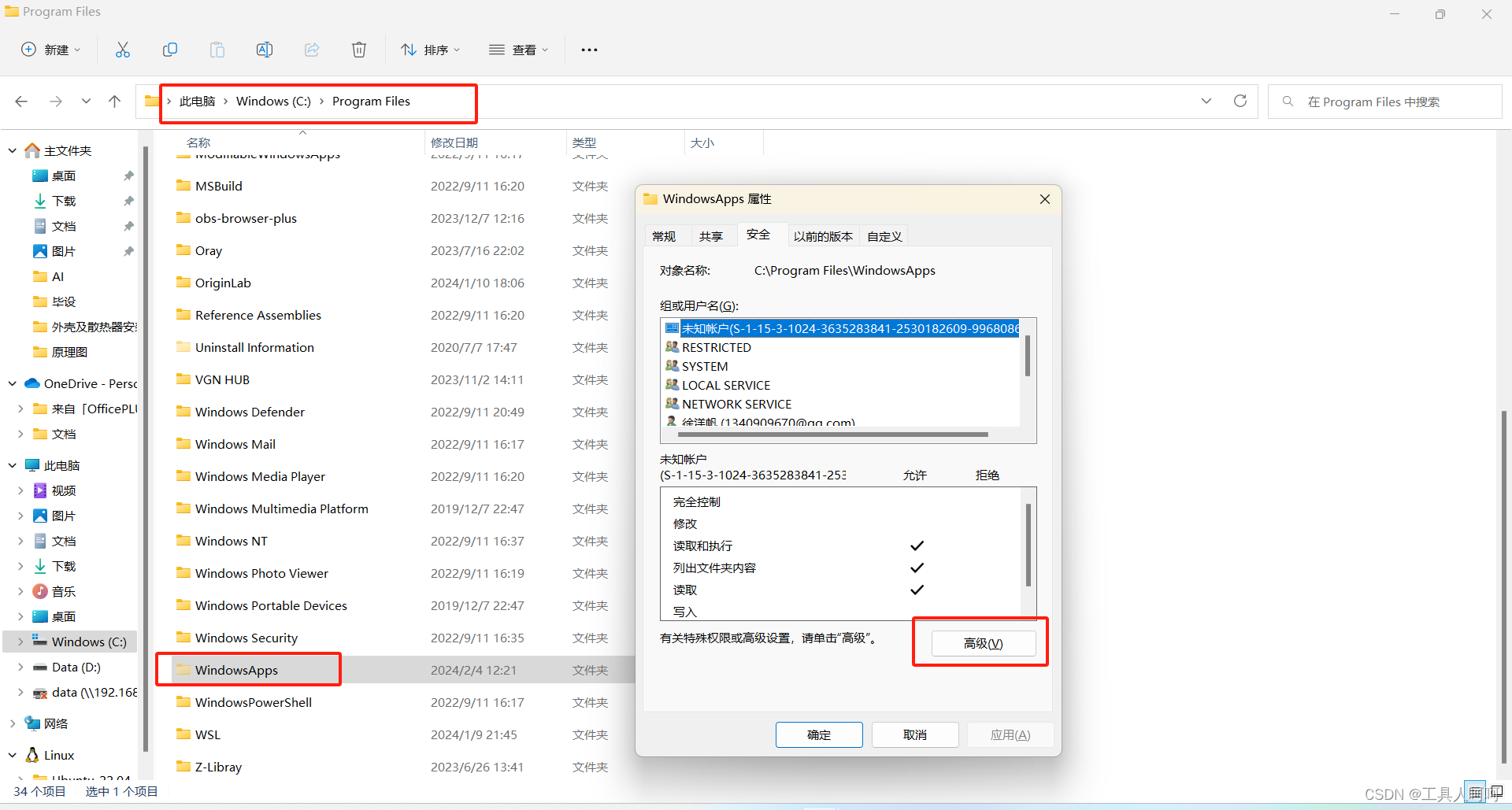Click the 确定 OK button
The image size is (1512, 810).
819,734
